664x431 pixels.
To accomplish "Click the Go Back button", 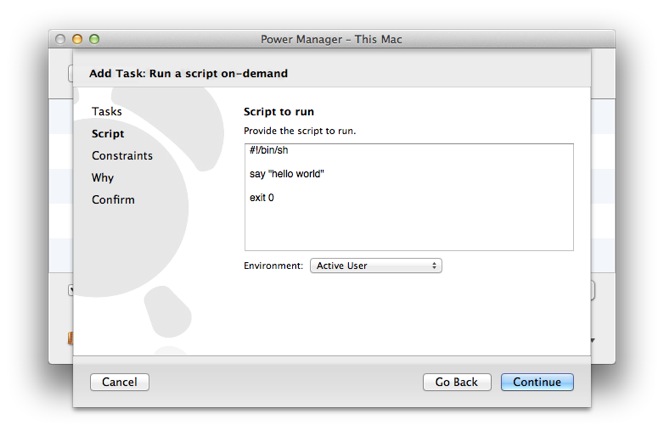I will 457,382.
